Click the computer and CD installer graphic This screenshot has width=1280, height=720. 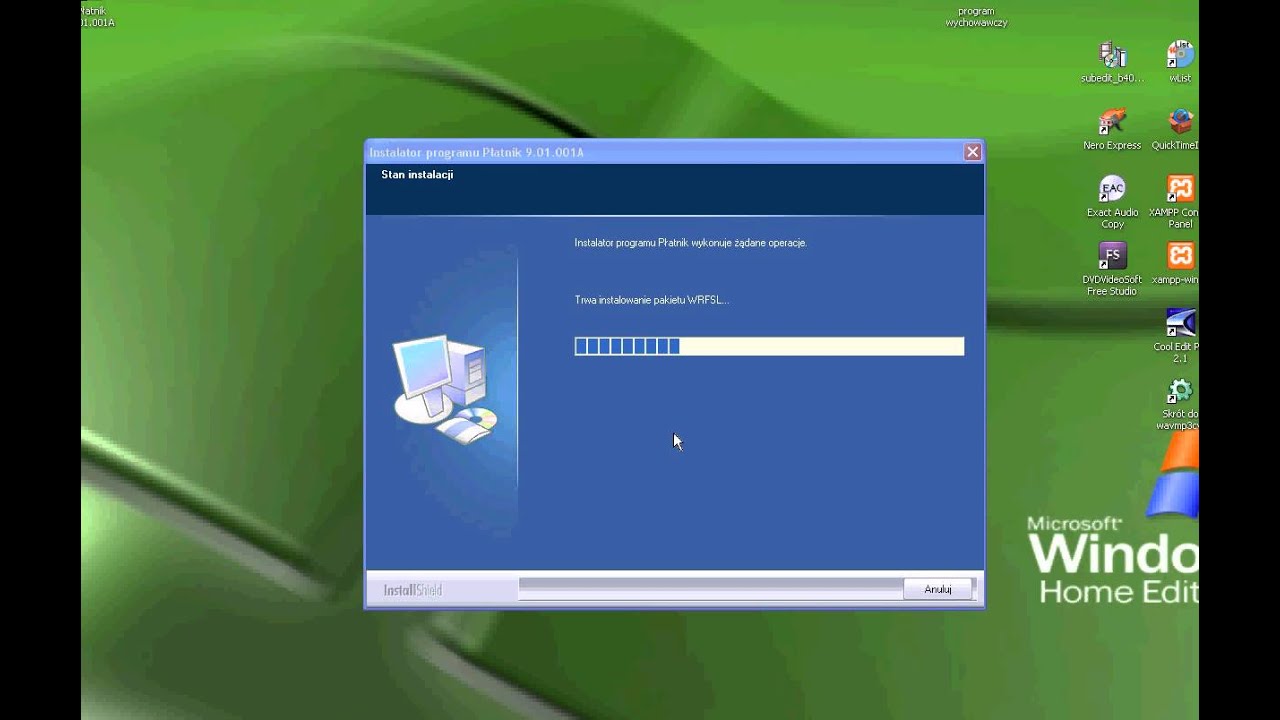click(445, 388)
